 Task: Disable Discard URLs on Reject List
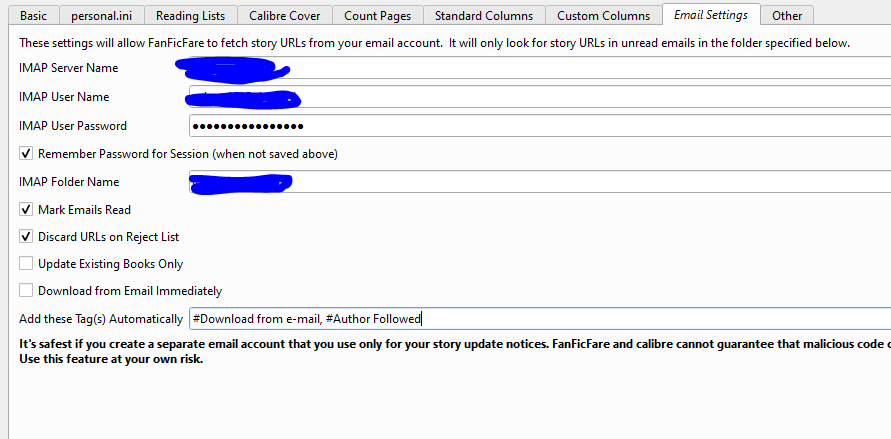26,237
